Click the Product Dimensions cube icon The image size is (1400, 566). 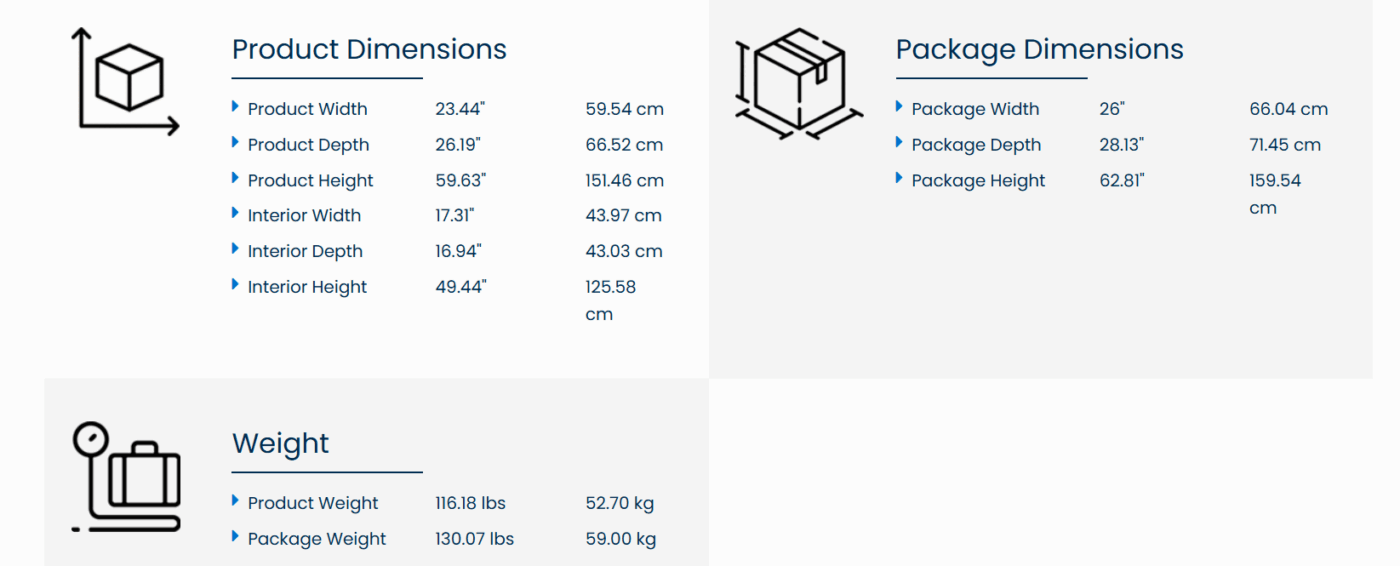126,80
